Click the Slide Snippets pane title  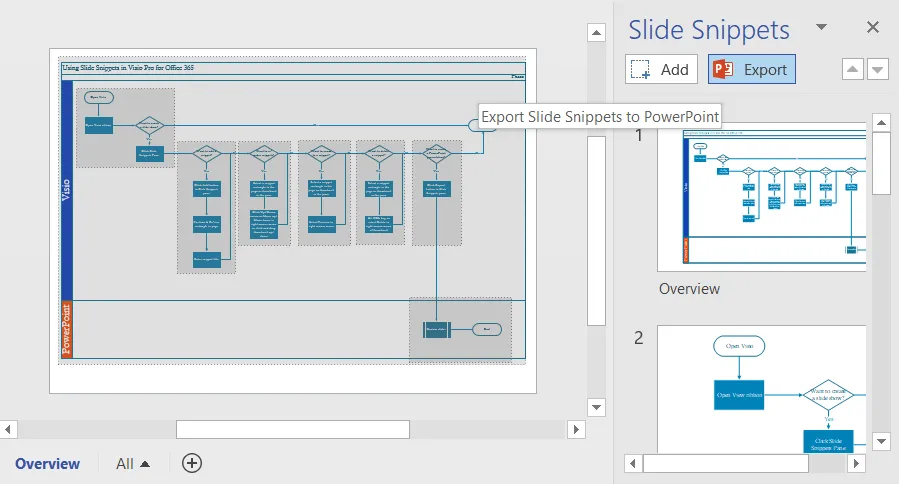[x=709, y=30]
